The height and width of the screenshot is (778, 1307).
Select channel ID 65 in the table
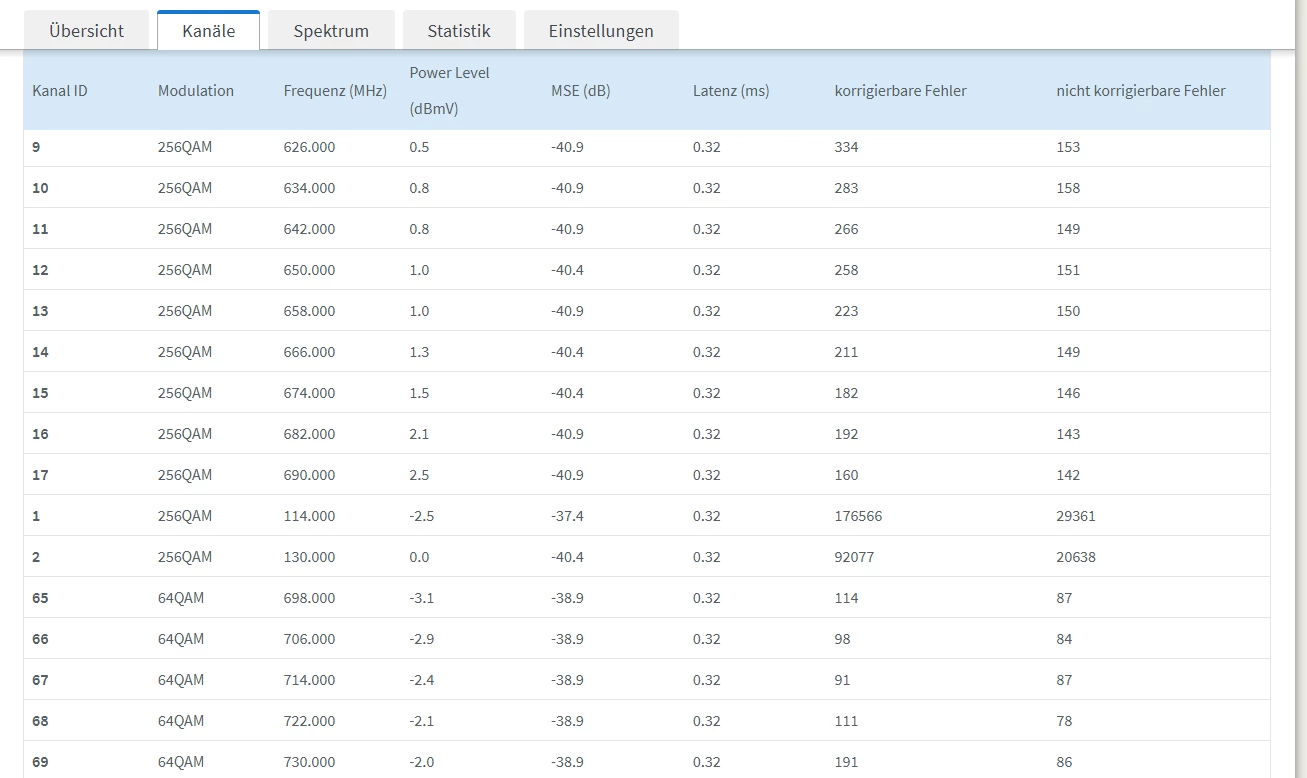40,598
